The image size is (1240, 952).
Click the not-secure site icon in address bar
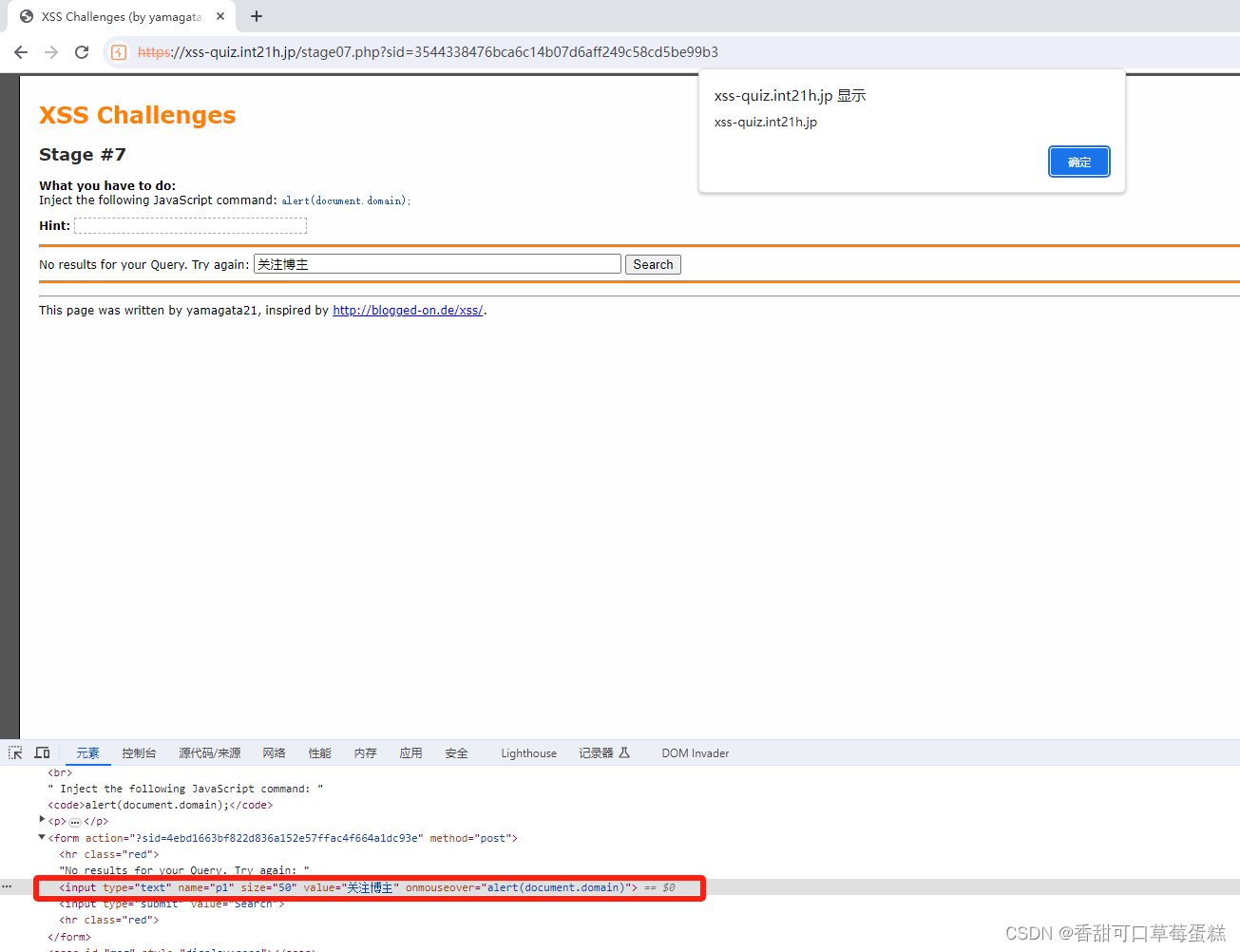pyautogui.click(x=118, y=52)
